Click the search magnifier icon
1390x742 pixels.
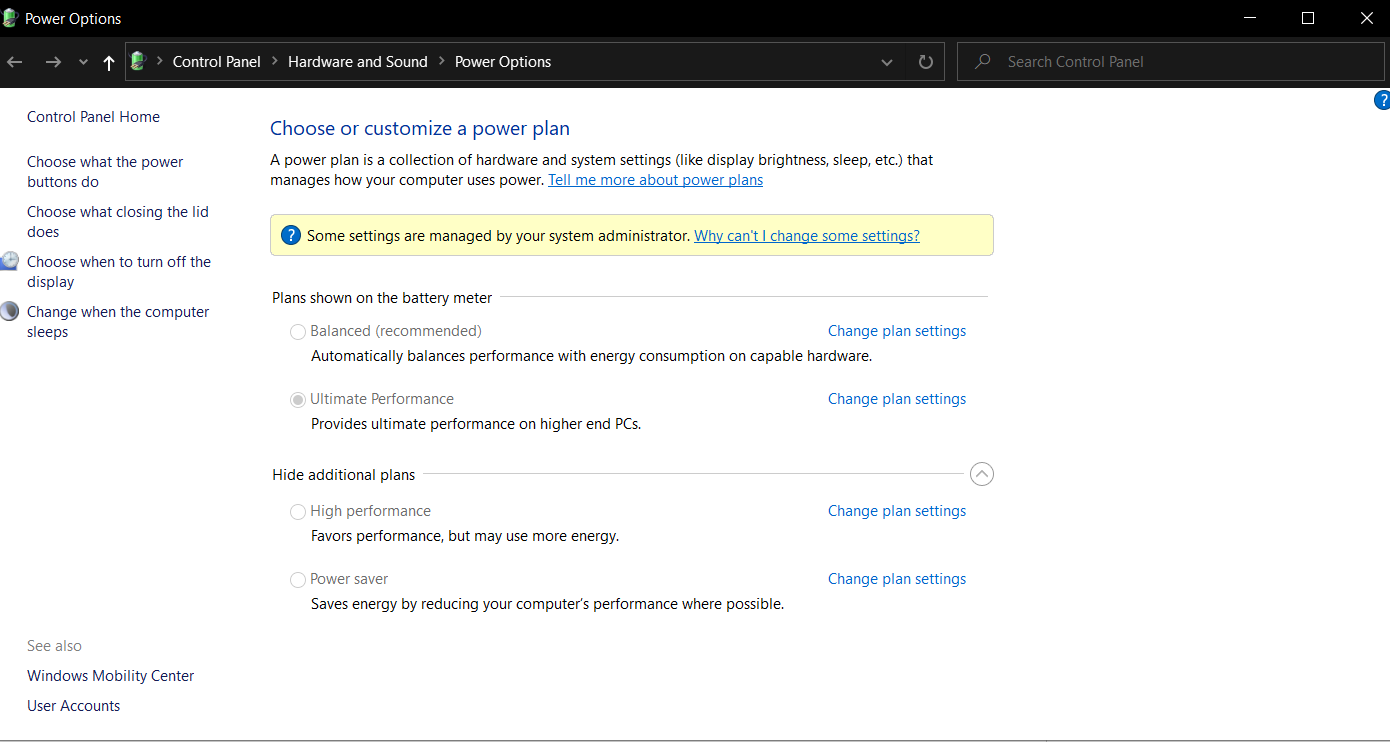[x=983, y=62]
